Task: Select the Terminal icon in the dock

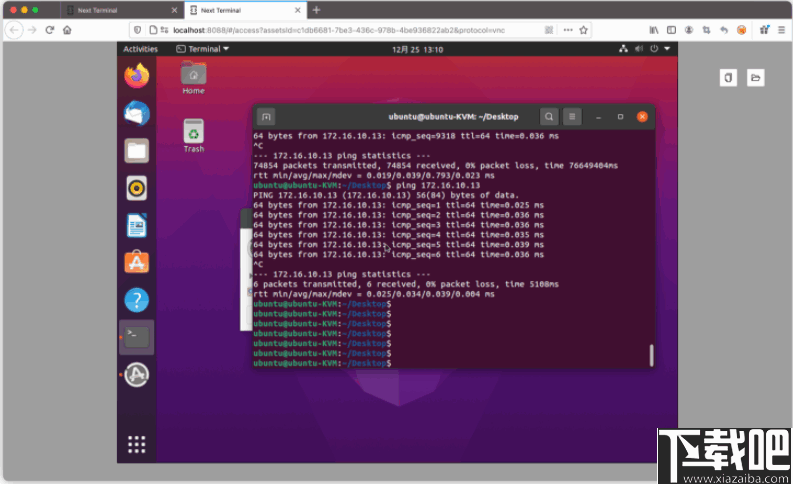Action: (137, 337)
